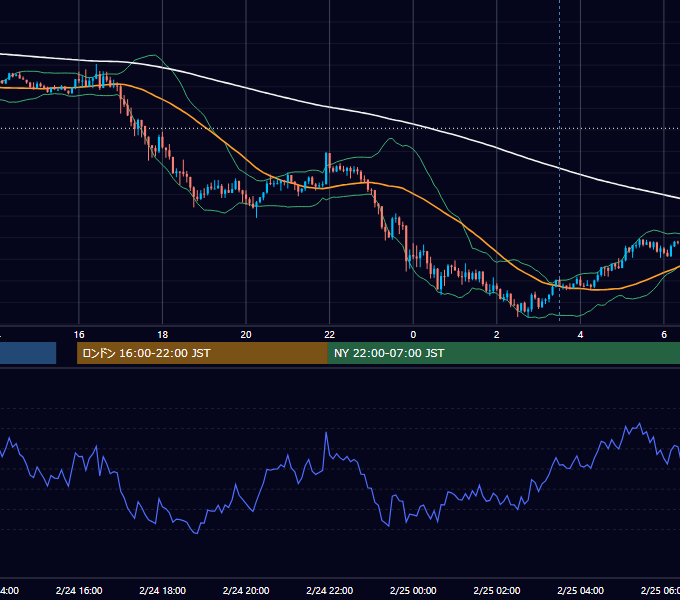680x600 pixels.
Task: Click the 2/25 00:00 label under the oscillator
Action: pos(413,590)
